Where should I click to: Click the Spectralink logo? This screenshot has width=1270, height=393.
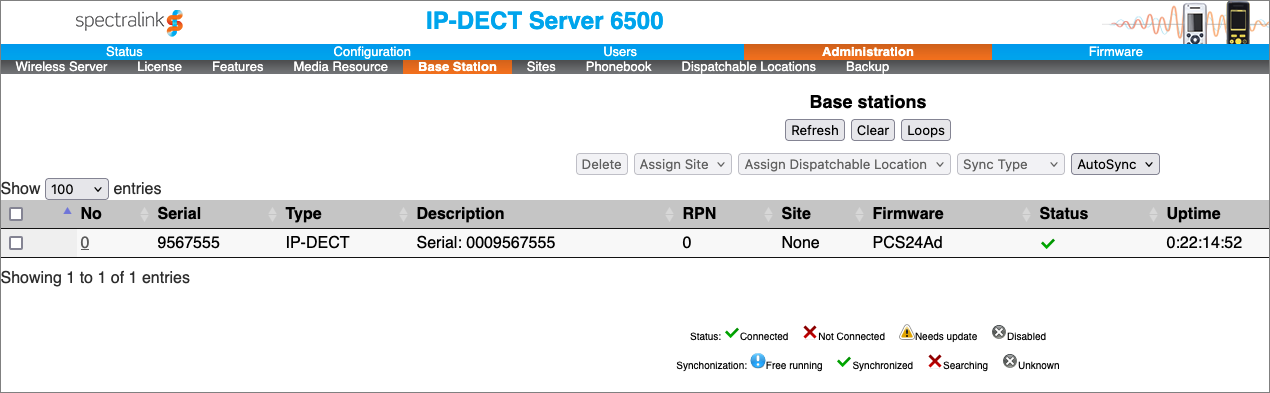coord(130,21)
